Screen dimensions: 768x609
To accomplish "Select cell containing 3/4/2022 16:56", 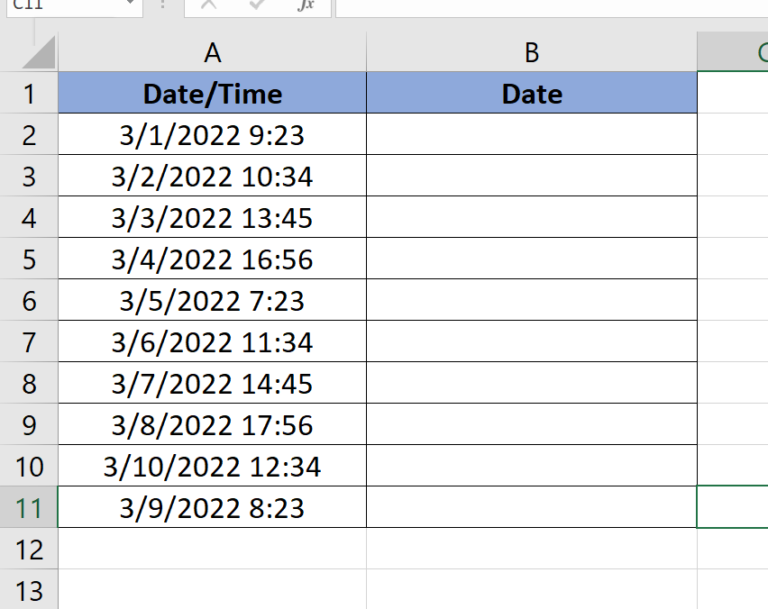I will pyautogui.click(x=212, y=259).
